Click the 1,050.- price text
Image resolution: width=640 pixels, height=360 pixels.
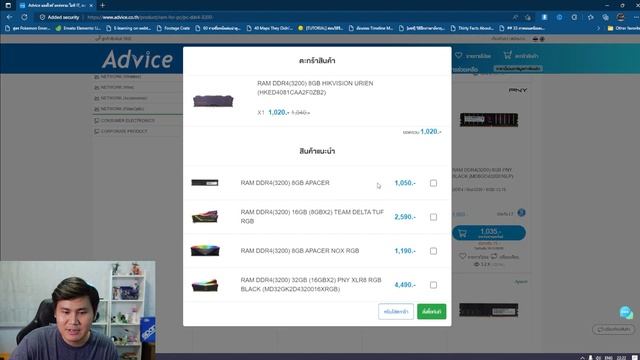pyautogui.click(x=405, y=183)
